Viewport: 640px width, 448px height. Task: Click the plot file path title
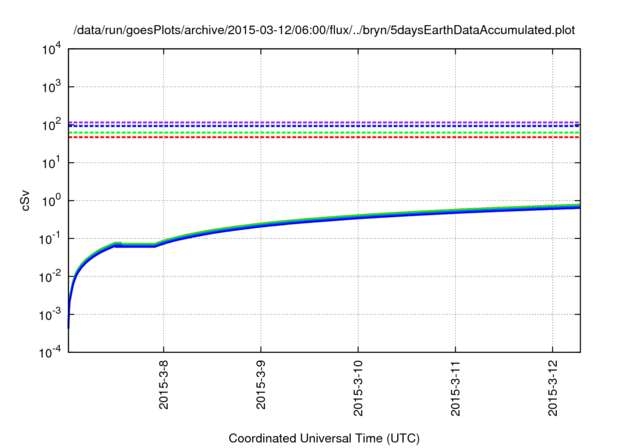tap(324, 31)
